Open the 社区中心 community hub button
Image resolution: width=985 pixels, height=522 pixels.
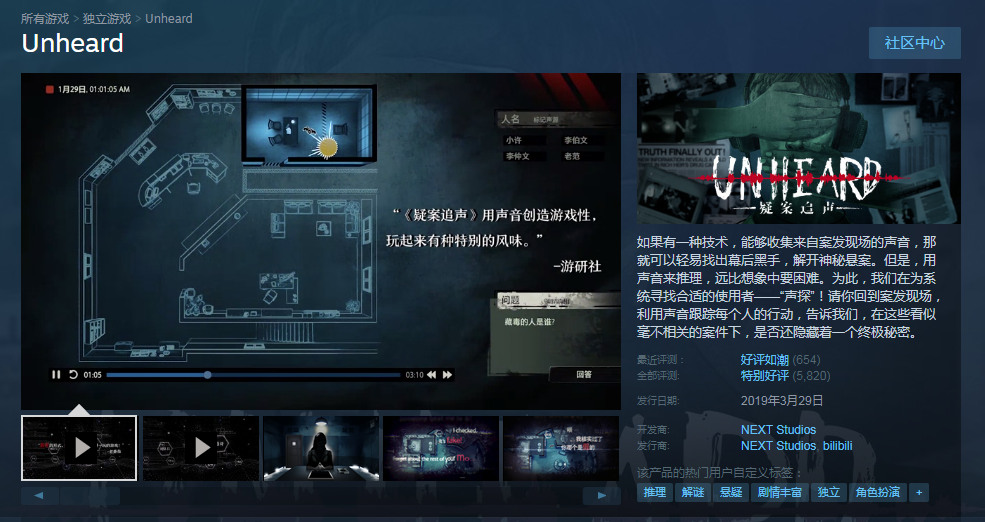click(915, 43)
